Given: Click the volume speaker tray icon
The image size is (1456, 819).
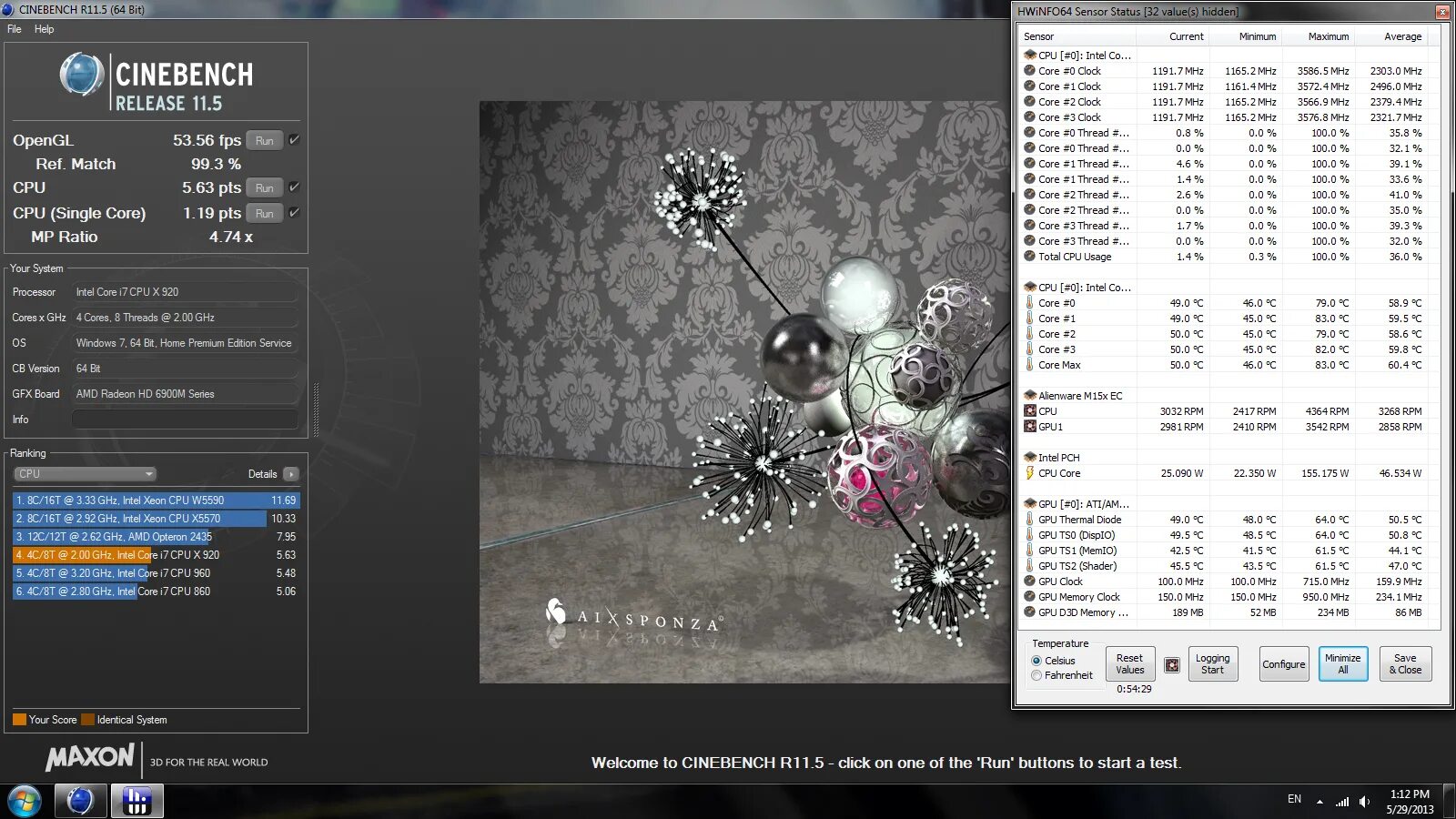Looking at the screenshot, I should click(x=1364, y=802).
